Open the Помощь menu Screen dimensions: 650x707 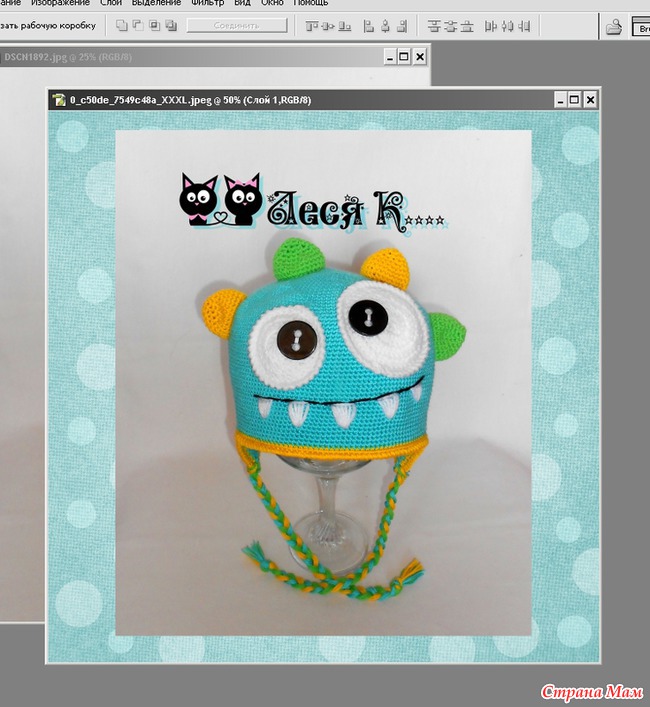click(311, 4)
